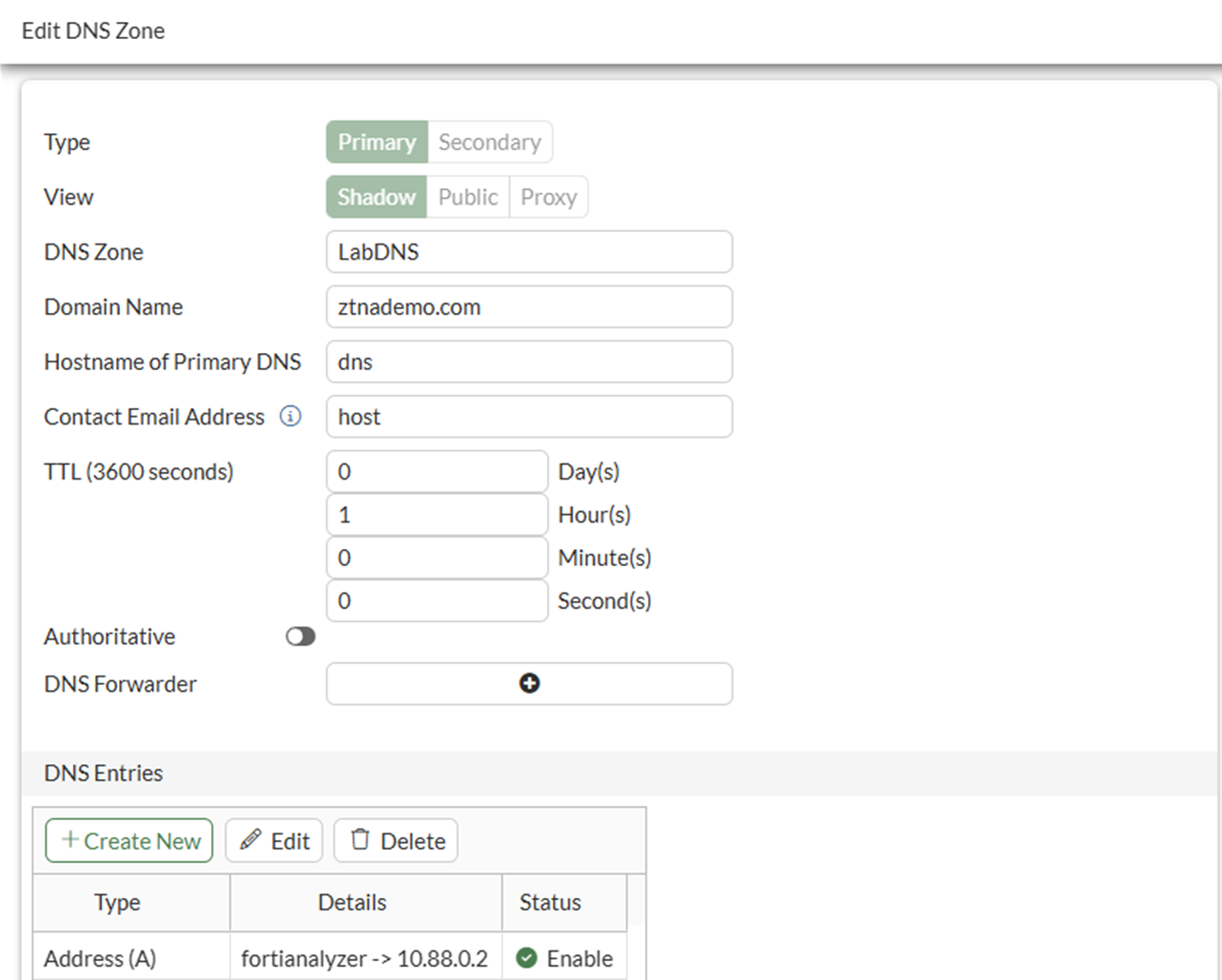This screenshot has height=980, width=1222.
Task: Select the Primary zone type
Action: pyautogui.click(x=377, y=142)
